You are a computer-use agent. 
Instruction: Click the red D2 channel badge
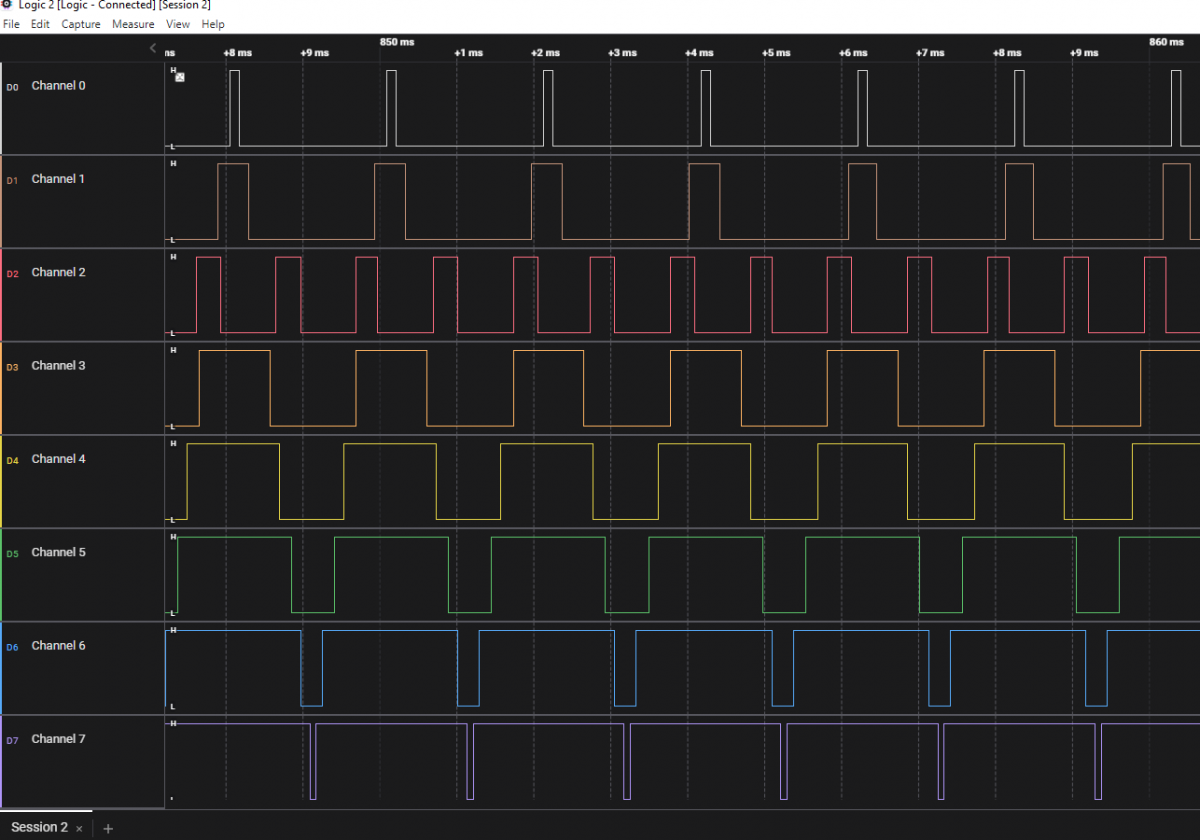13,274
